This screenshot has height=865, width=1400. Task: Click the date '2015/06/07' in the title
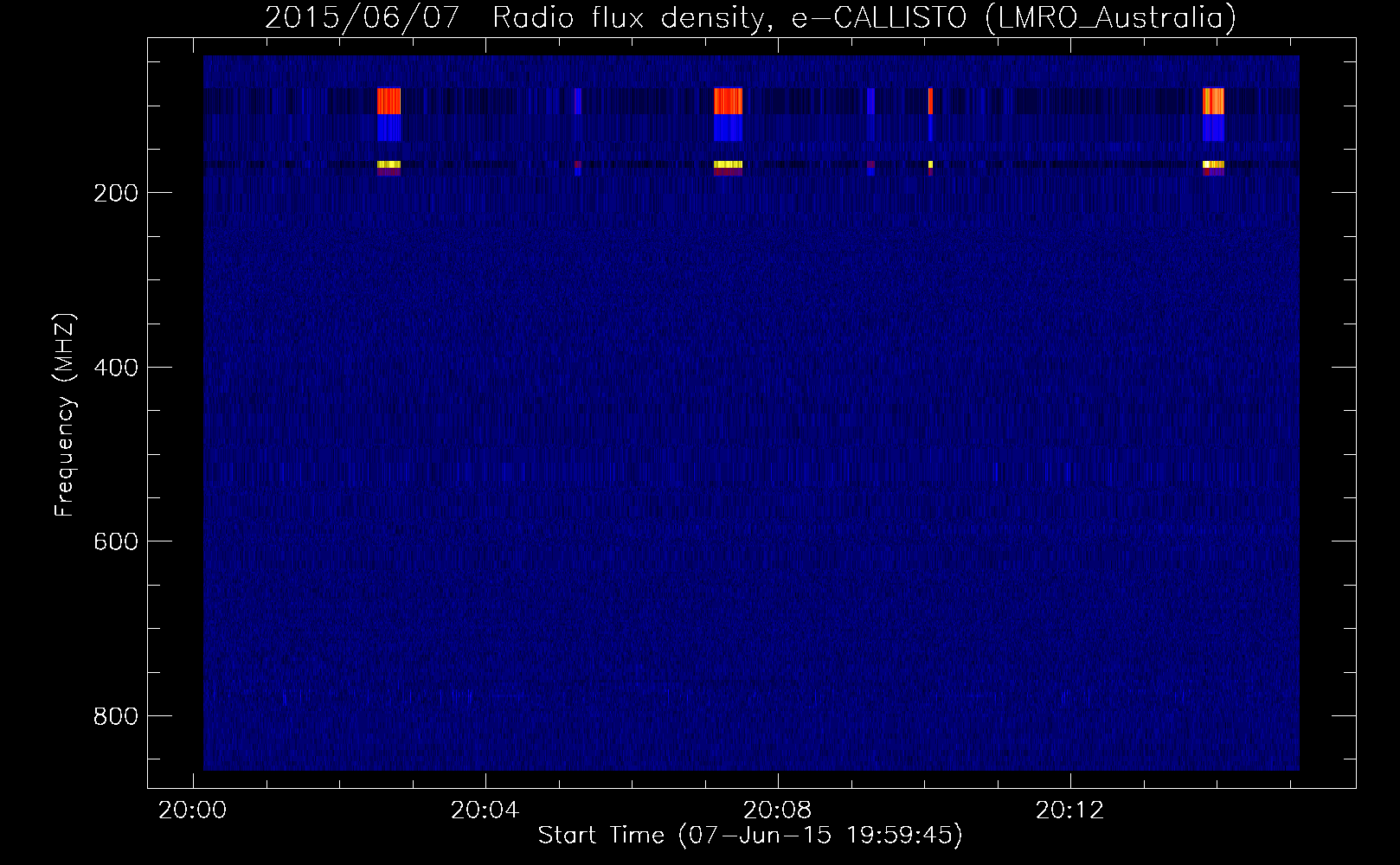click(x=362, y=17)
